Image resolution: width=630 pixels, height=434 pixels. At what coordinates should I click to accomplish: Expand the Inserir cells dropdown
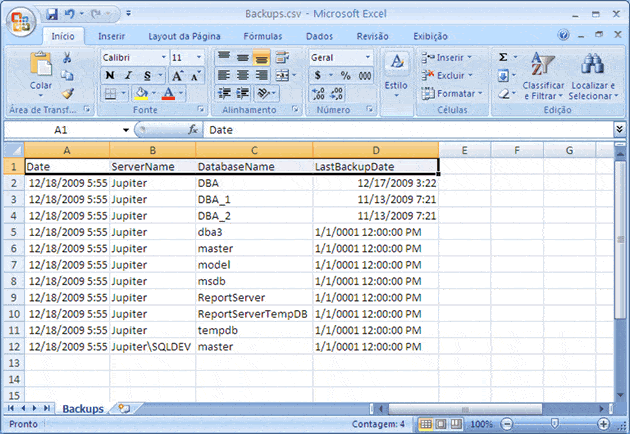coord(469,57)
